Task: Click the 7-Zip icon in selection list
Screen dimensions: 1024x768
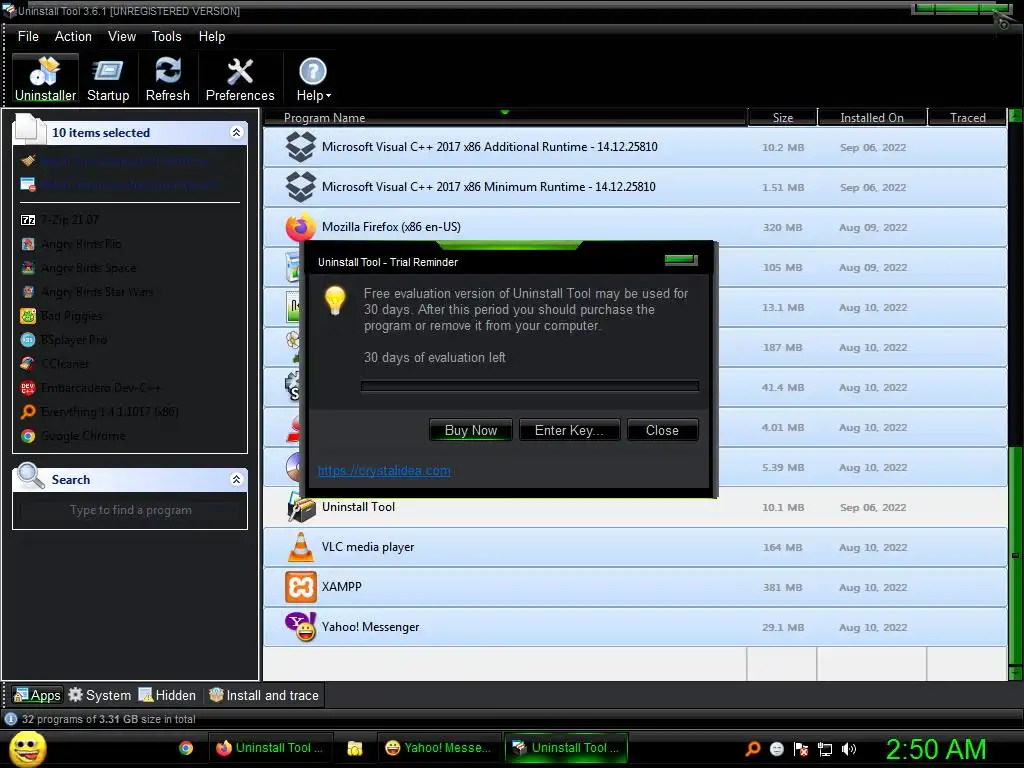Action: [x=27, y=220]
